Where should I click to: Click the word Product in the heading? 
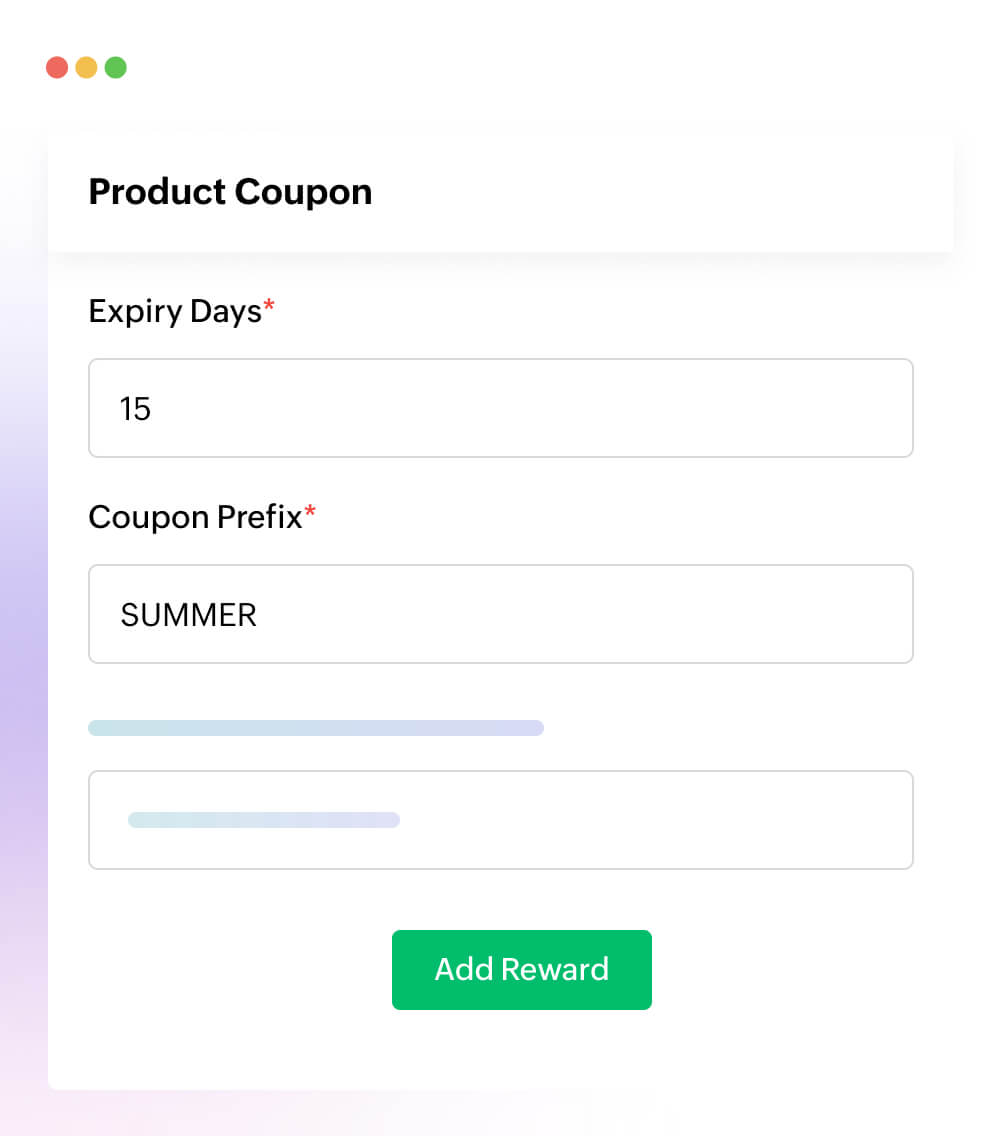(156, 191)
